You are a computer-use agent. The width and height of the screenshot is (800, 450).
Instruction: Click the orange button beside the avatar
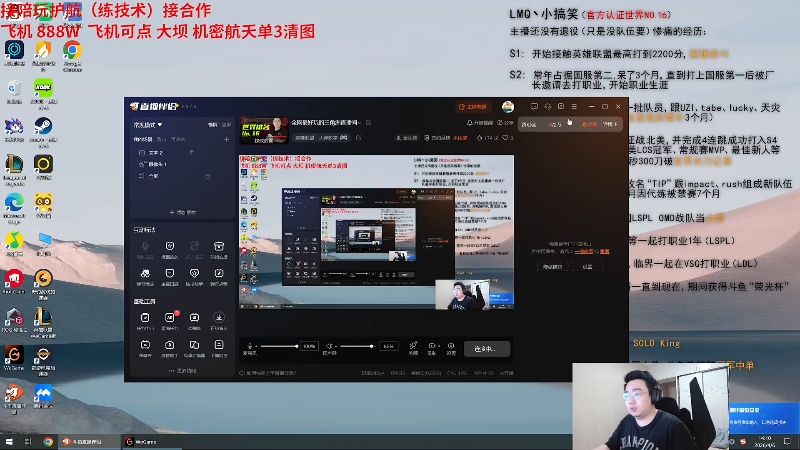click(473, 107)
